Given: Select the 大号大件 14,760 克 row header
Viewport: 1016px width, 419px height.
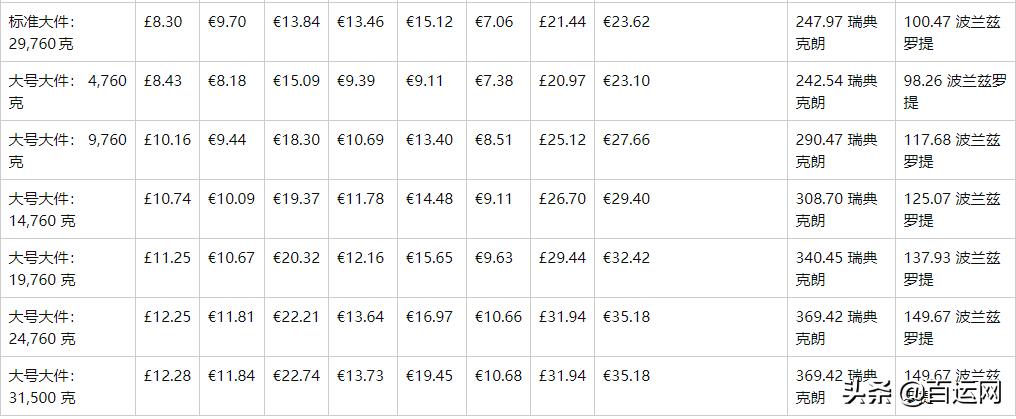Looking at the screenshot, I should [42, 209].
